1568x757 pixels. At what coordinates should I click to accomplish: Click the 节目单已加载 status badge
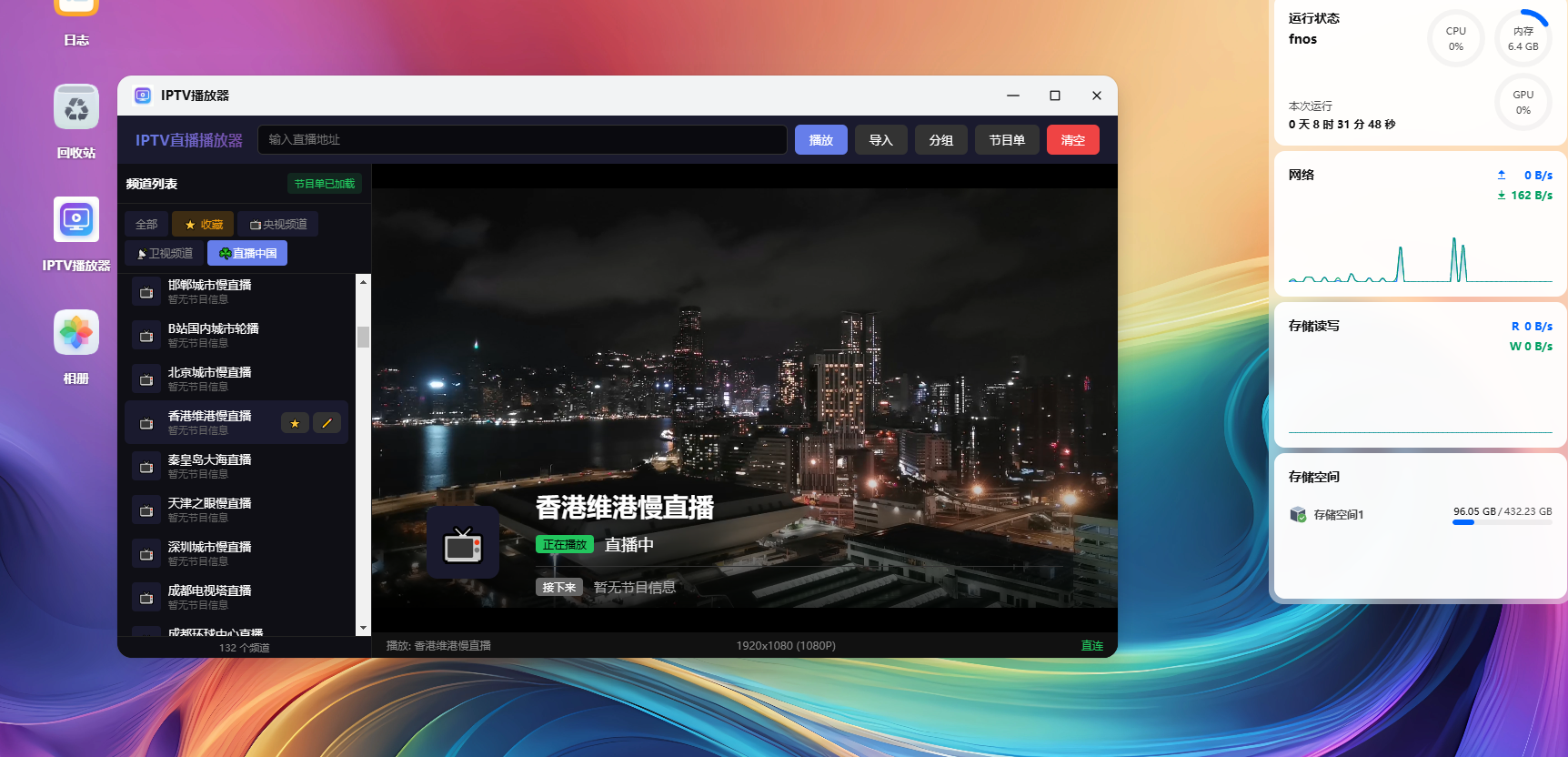point(325,184)
